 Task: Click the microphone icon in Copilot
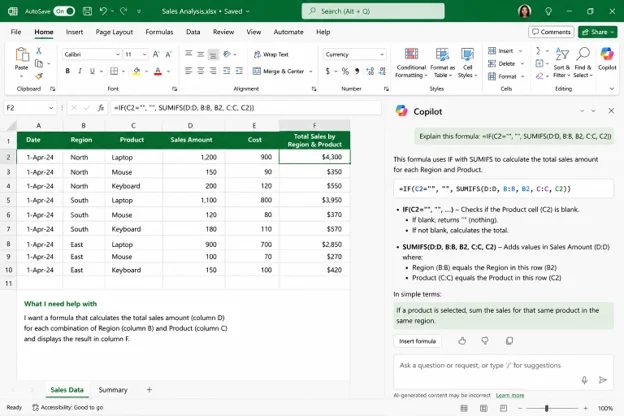[584, 380]
